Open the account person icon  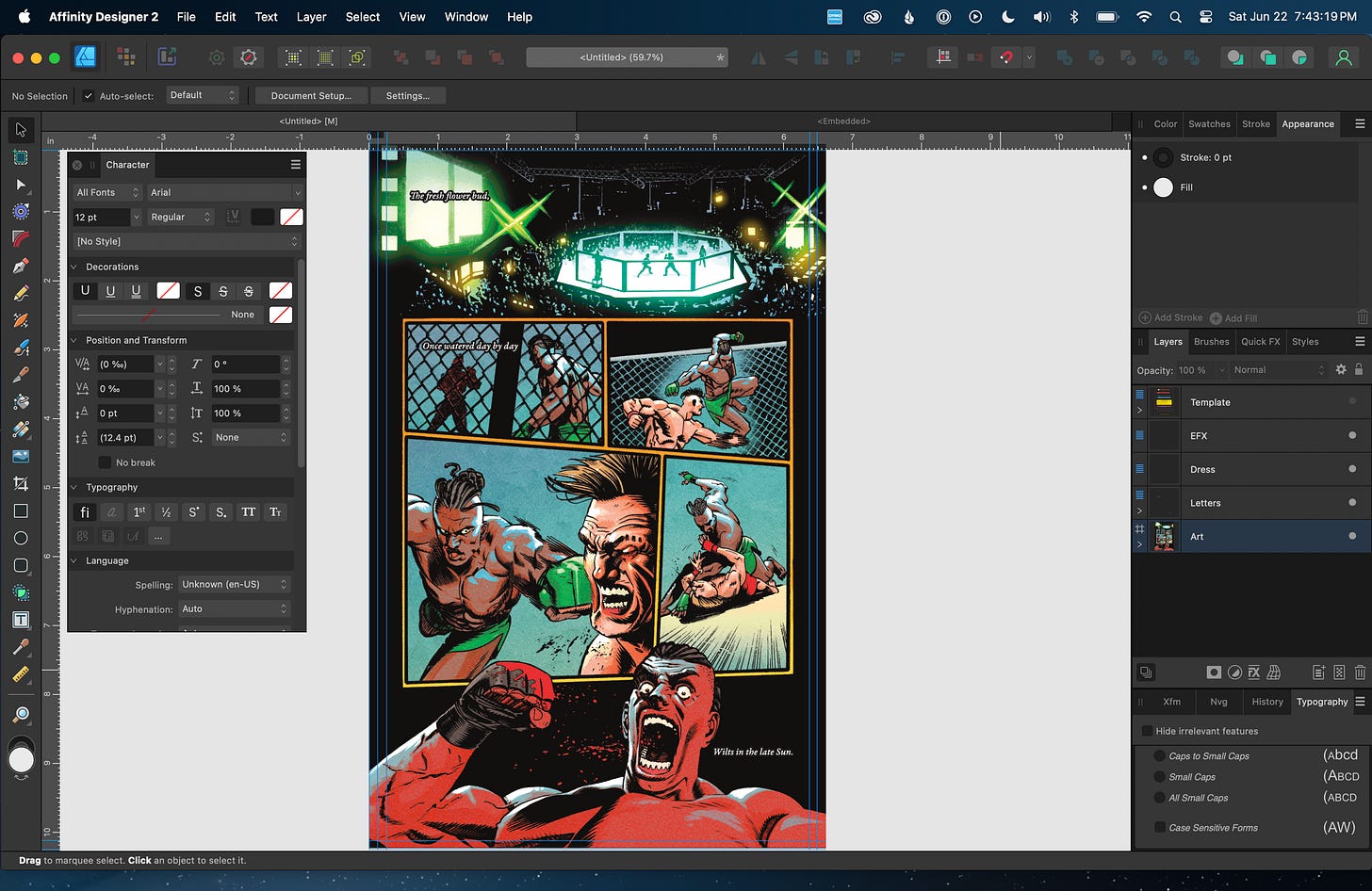pos(1343,57)
